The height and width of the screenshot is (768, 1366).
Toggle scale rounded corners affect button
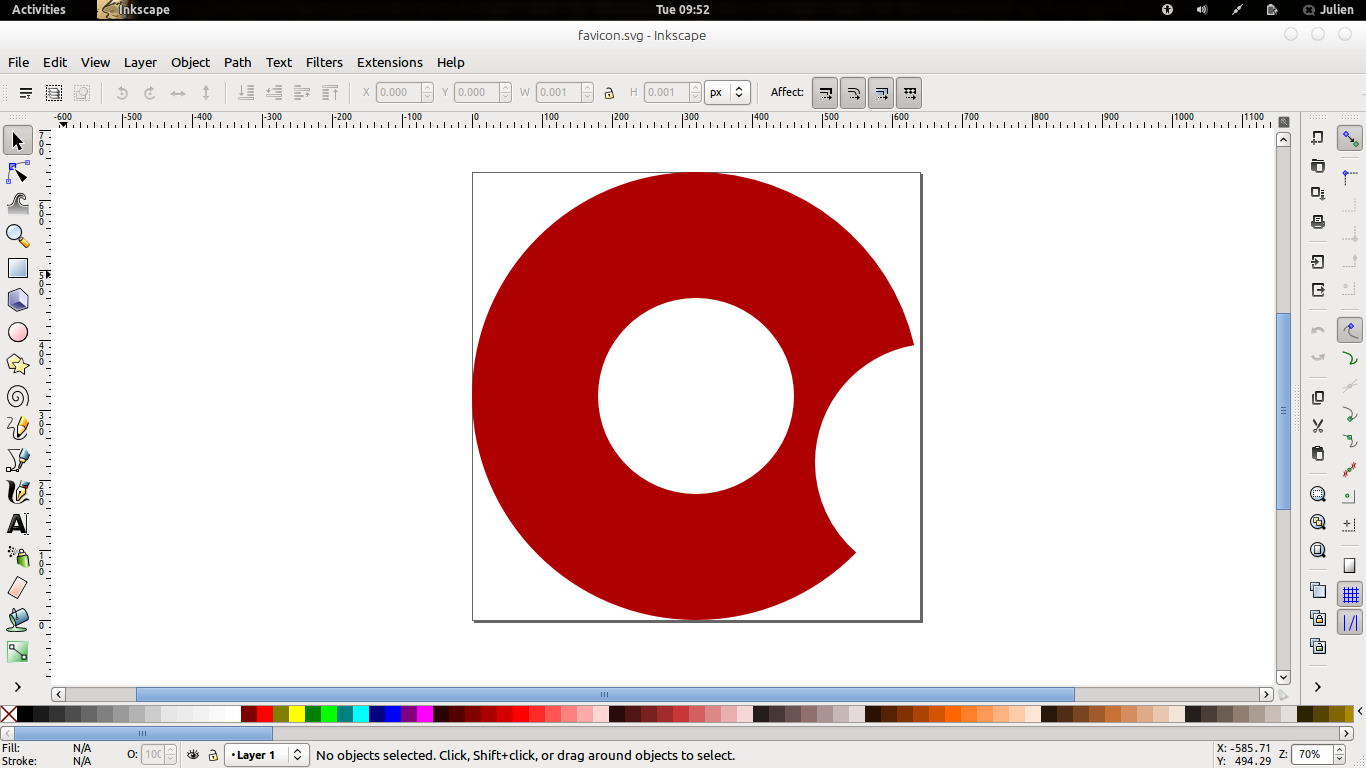click(853, 93)
